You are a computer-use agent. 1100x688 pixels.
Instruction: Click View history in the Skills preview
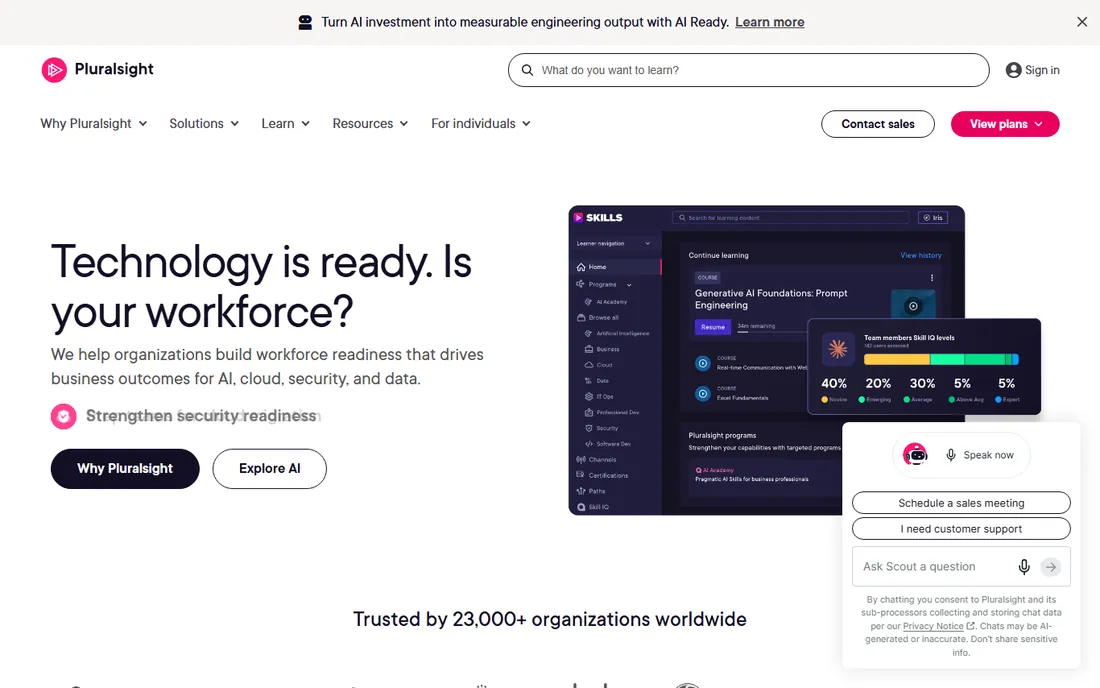[x=920, y=255]
